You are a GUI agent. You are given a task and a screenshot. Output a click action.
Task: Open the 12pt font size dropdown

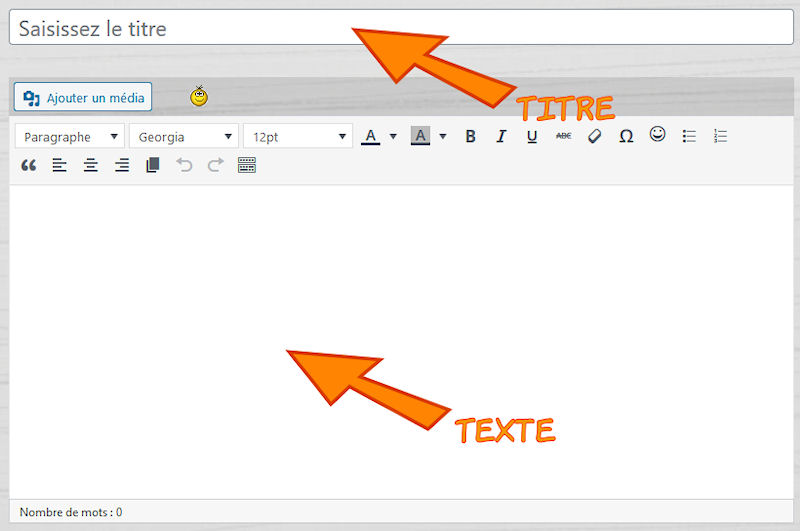tap(298, 137)
